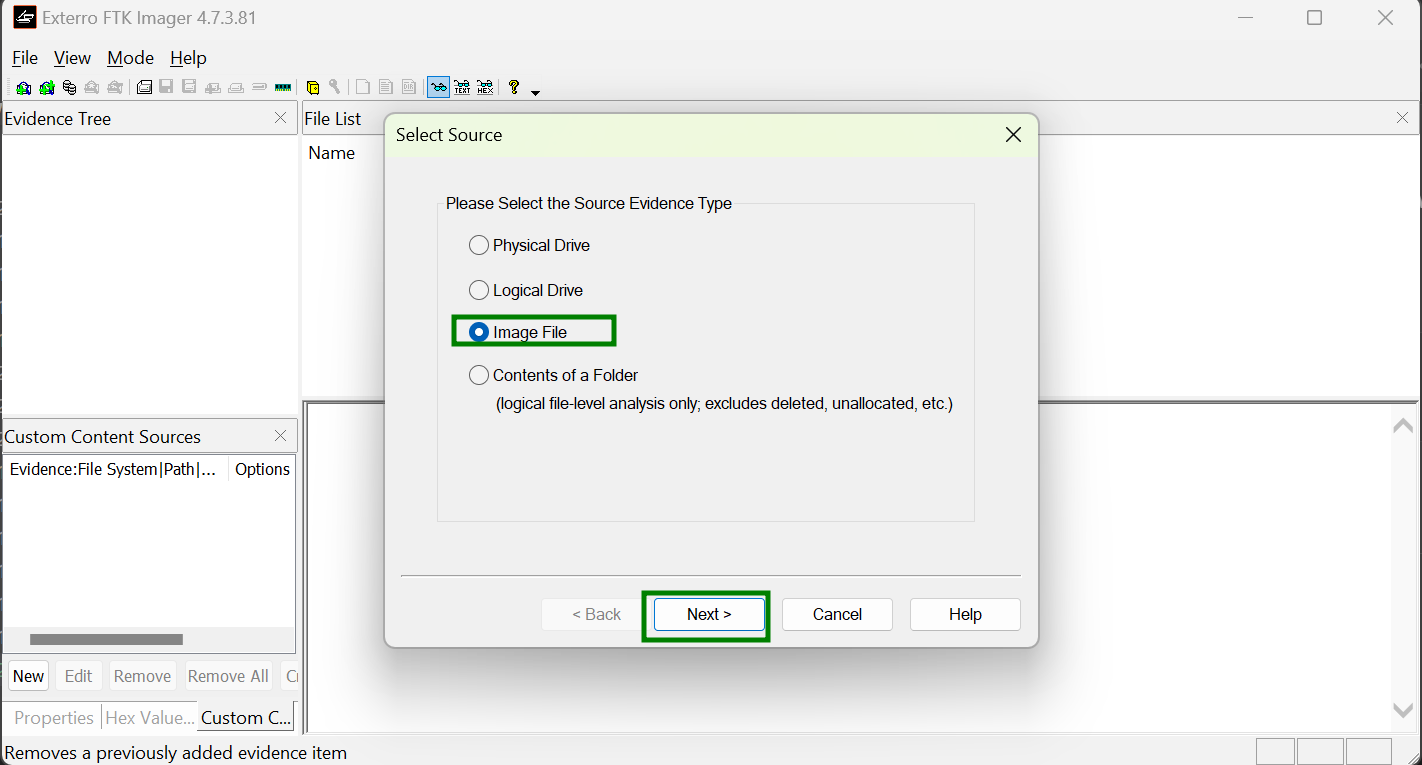Screen dimensions: 1422x765
Task: Click the Export Disk Image floppy icon
Action: coord(166,88)
